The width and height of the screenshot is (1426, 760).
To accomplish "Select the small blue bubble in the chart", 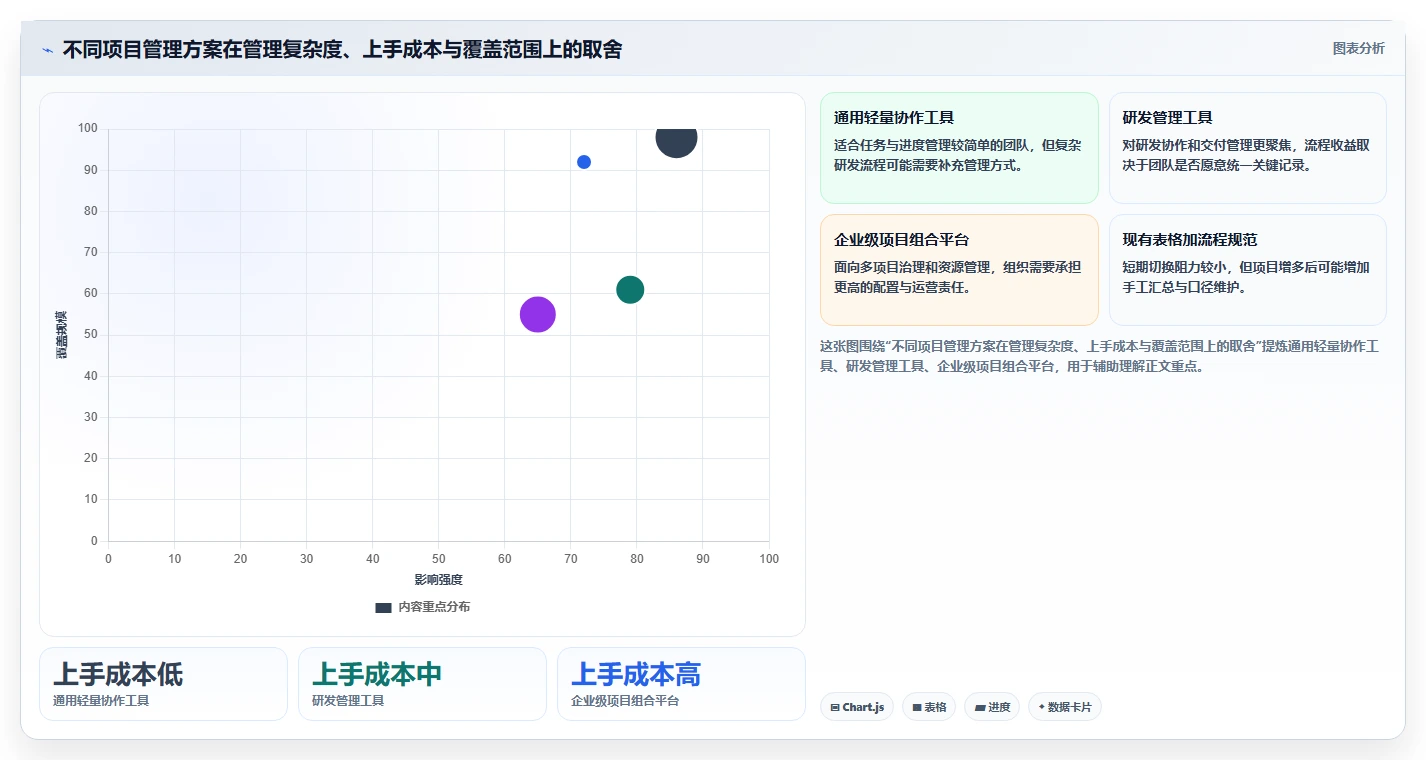I will tap(584, 162).
